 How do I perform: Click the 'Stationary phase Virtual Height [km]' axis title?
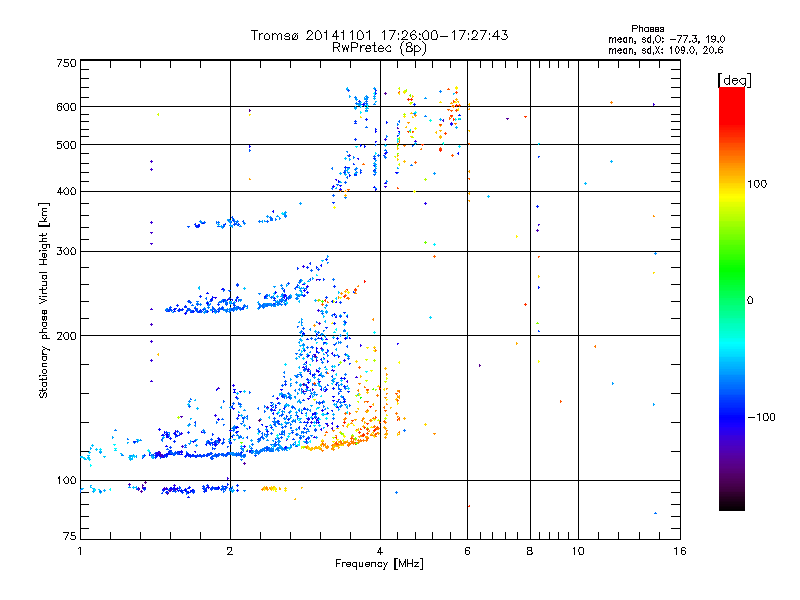coord(43,300)
